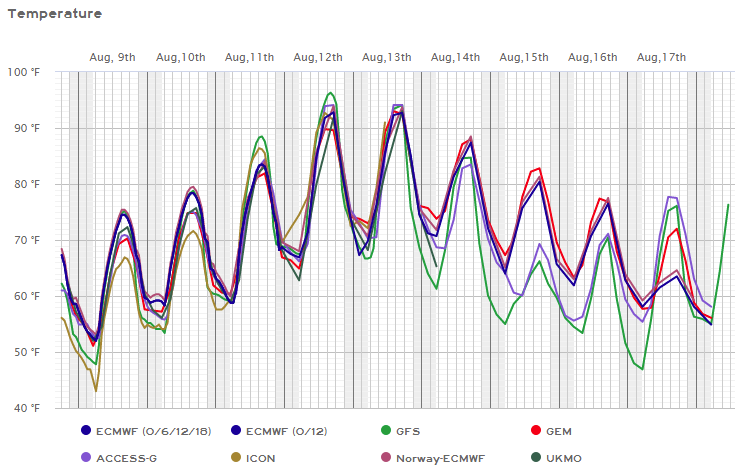
Task: Hide the ECMWF (0/12) series label
Action: click(x=283, y=431)
